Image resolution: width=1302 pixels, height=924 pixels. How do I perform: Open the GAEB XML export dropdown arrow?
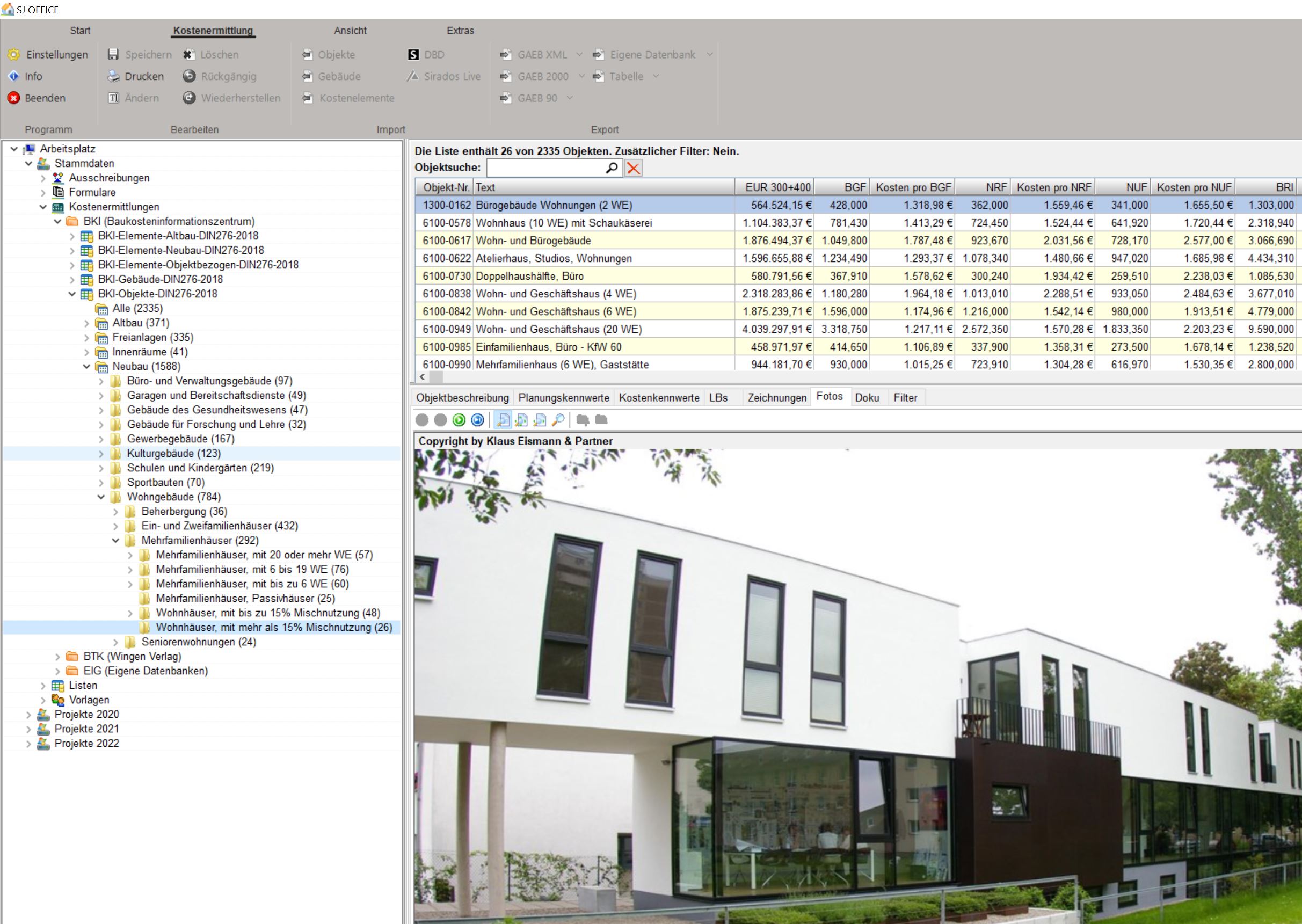click(x=579, y=55)
